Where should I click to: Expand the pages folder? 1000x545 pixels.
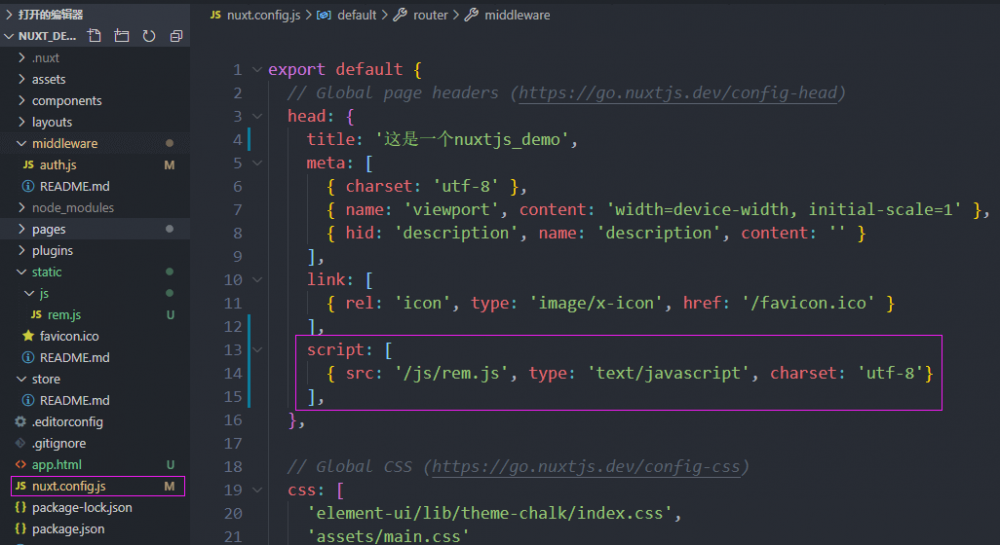22,229
